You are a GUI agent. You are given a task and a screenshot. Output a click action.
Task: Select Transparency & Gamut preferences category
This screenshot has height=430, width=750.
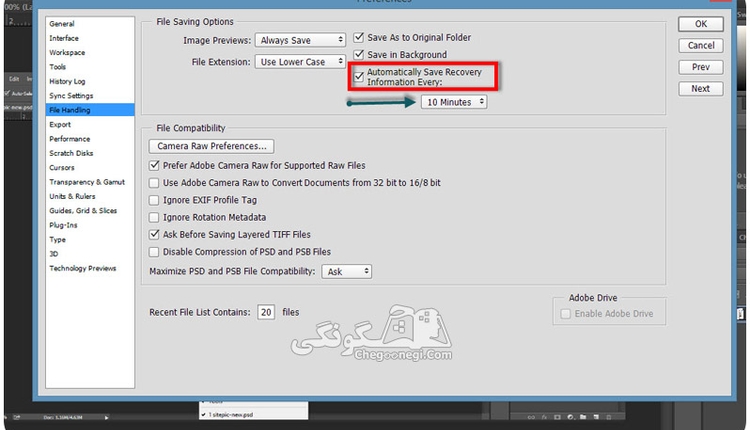[x=87, y=182]
